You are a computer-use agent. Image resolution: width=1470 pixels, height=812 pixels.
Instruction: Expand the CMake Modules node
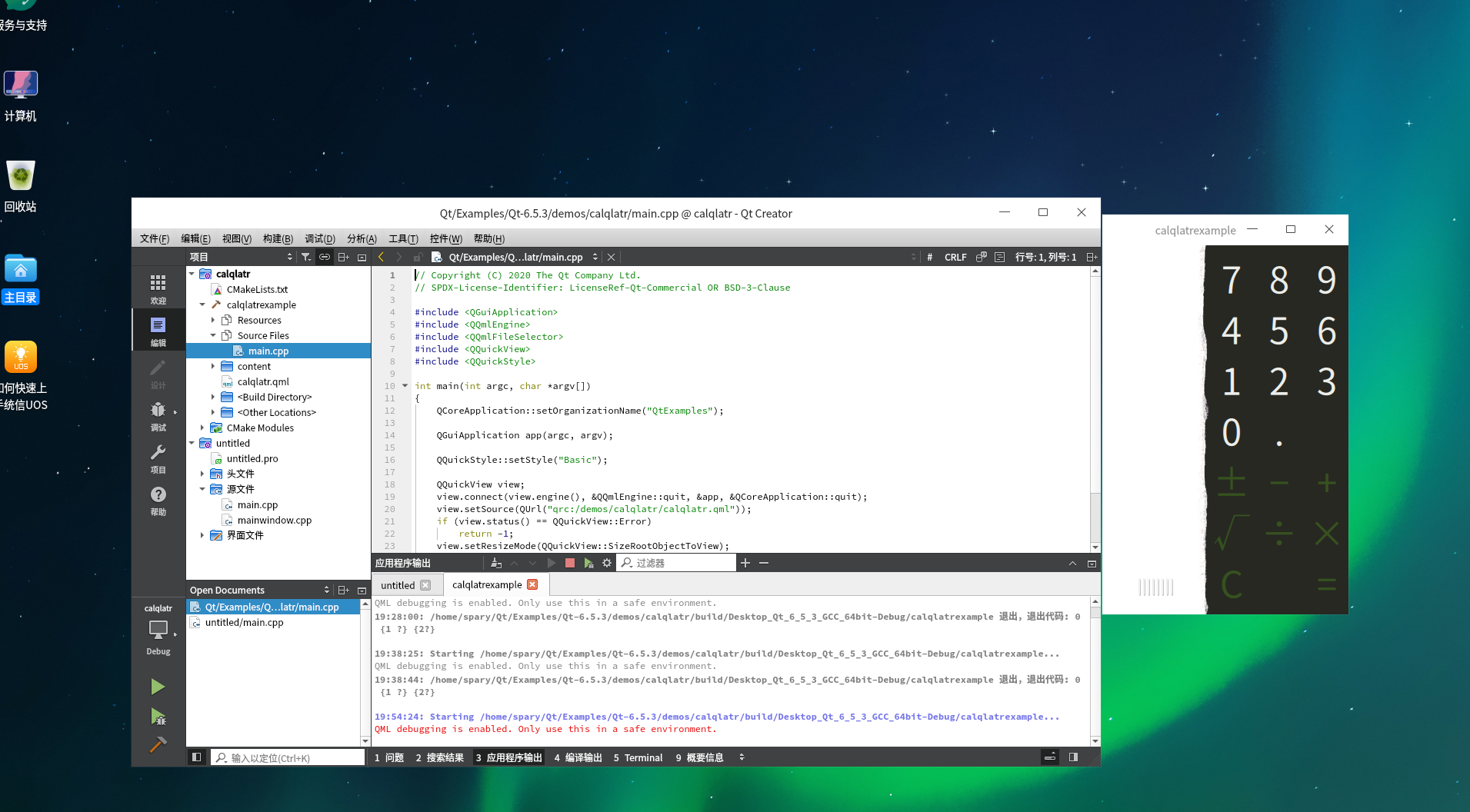click(x=202, y=428)
